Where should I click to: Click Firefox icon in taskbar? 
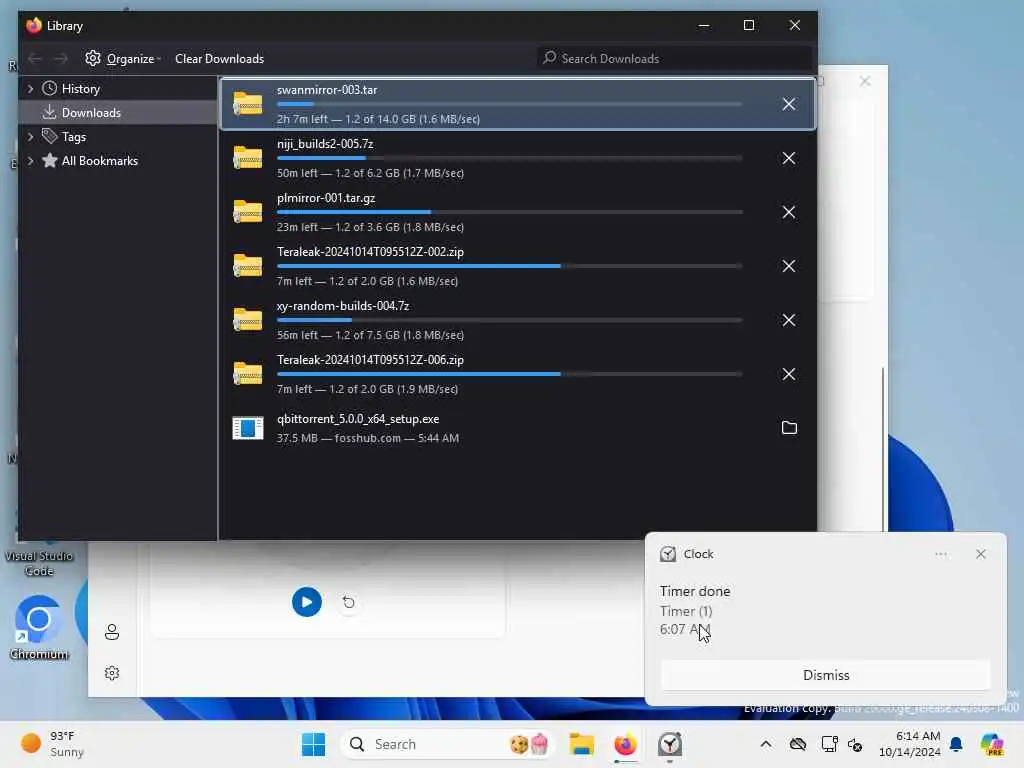[x=626, y=744]
